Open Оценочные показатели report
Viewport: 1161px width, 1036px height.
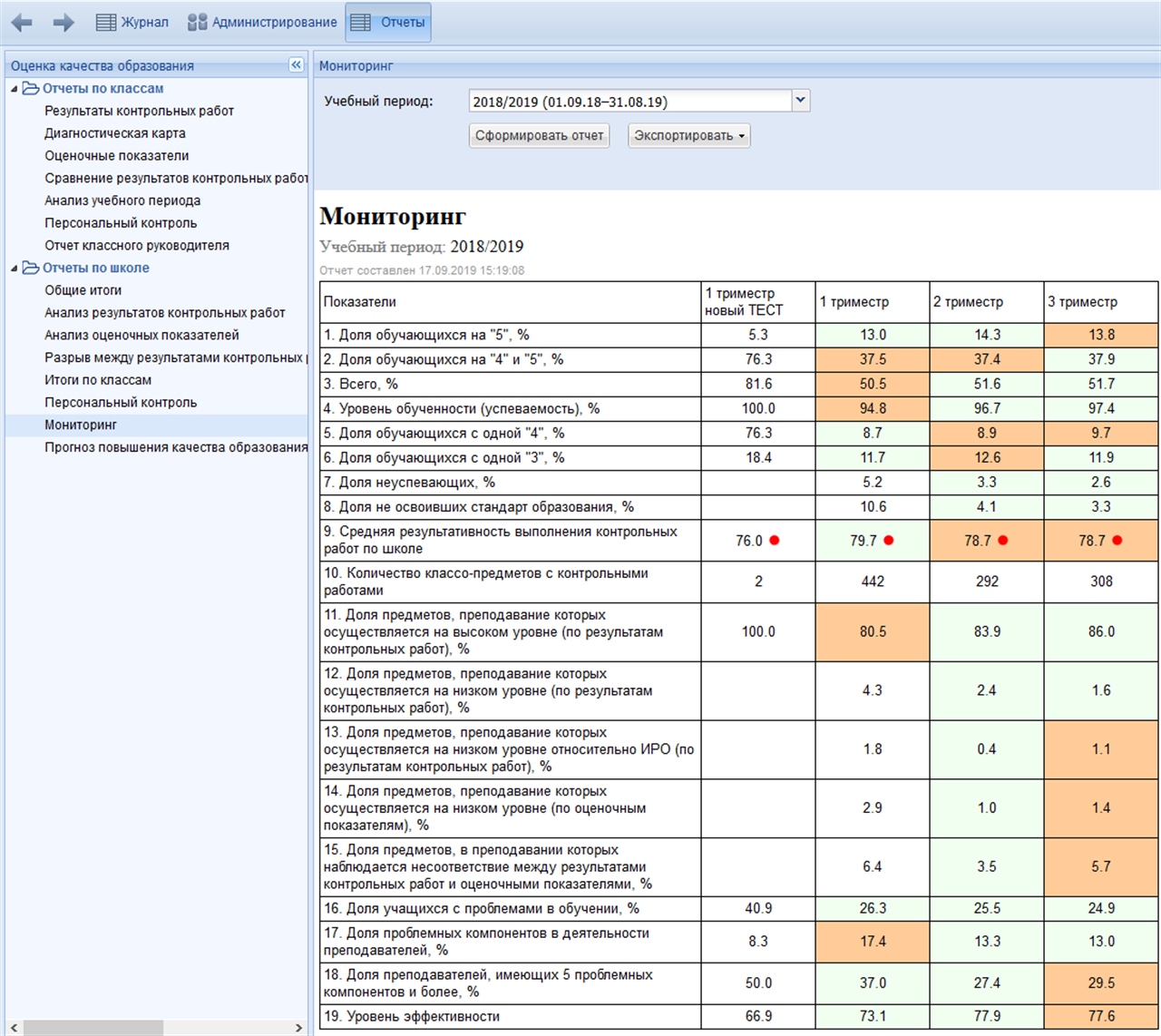117,155
